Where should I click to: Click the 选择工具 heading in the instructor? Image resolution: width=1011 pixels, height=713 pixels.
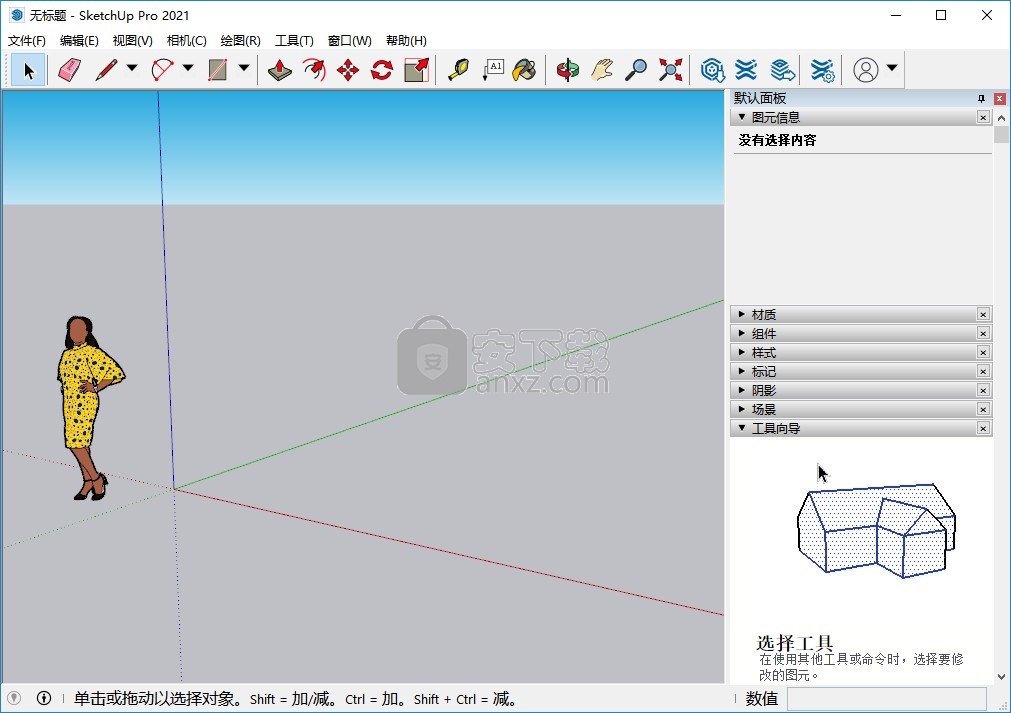[x=794, y=642]
